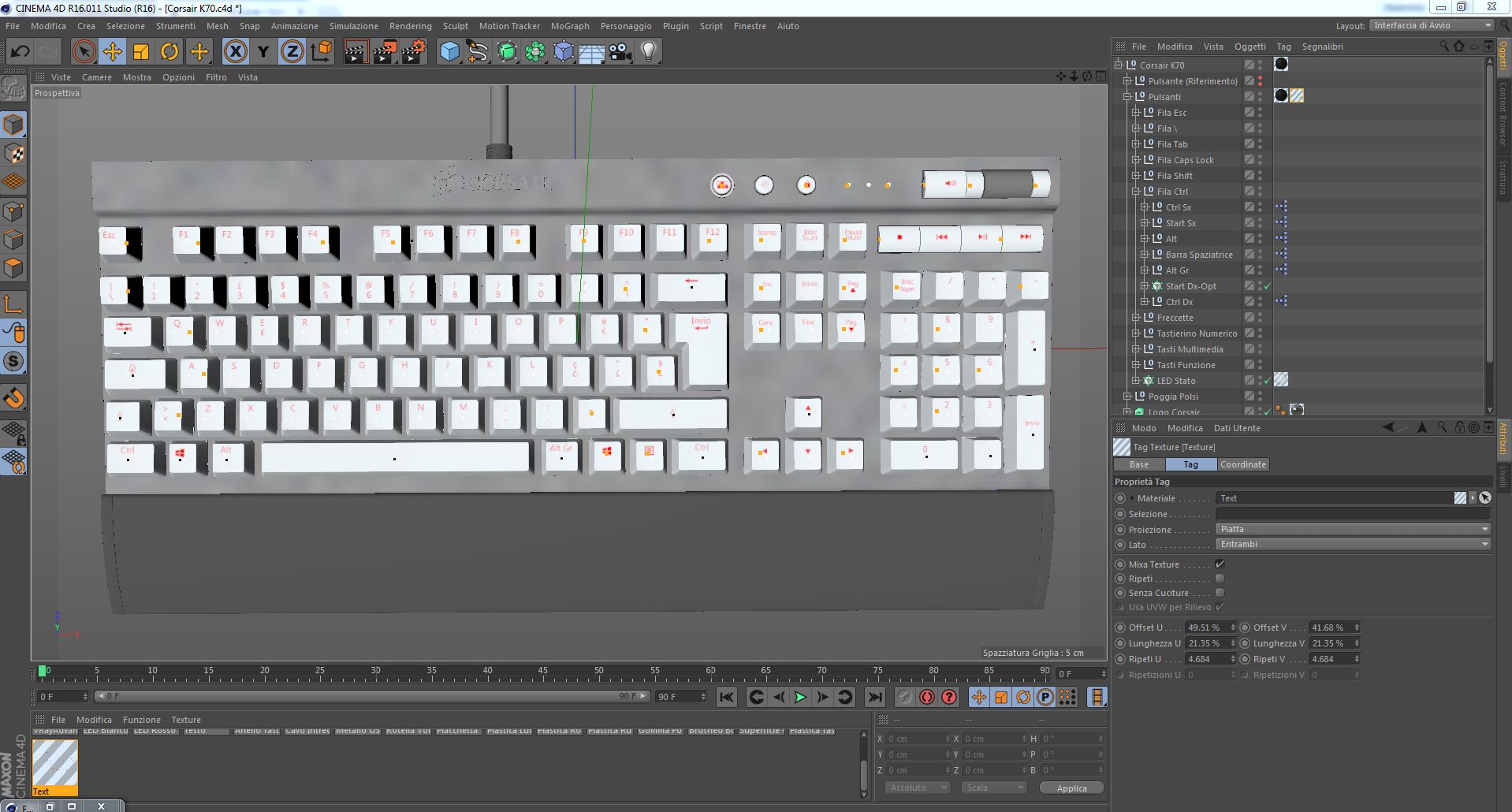Open the Sculpt menu
Image resolution: width=1512 pixels, height=812 pixels.
pyautogui.click(x=455, y=26)
